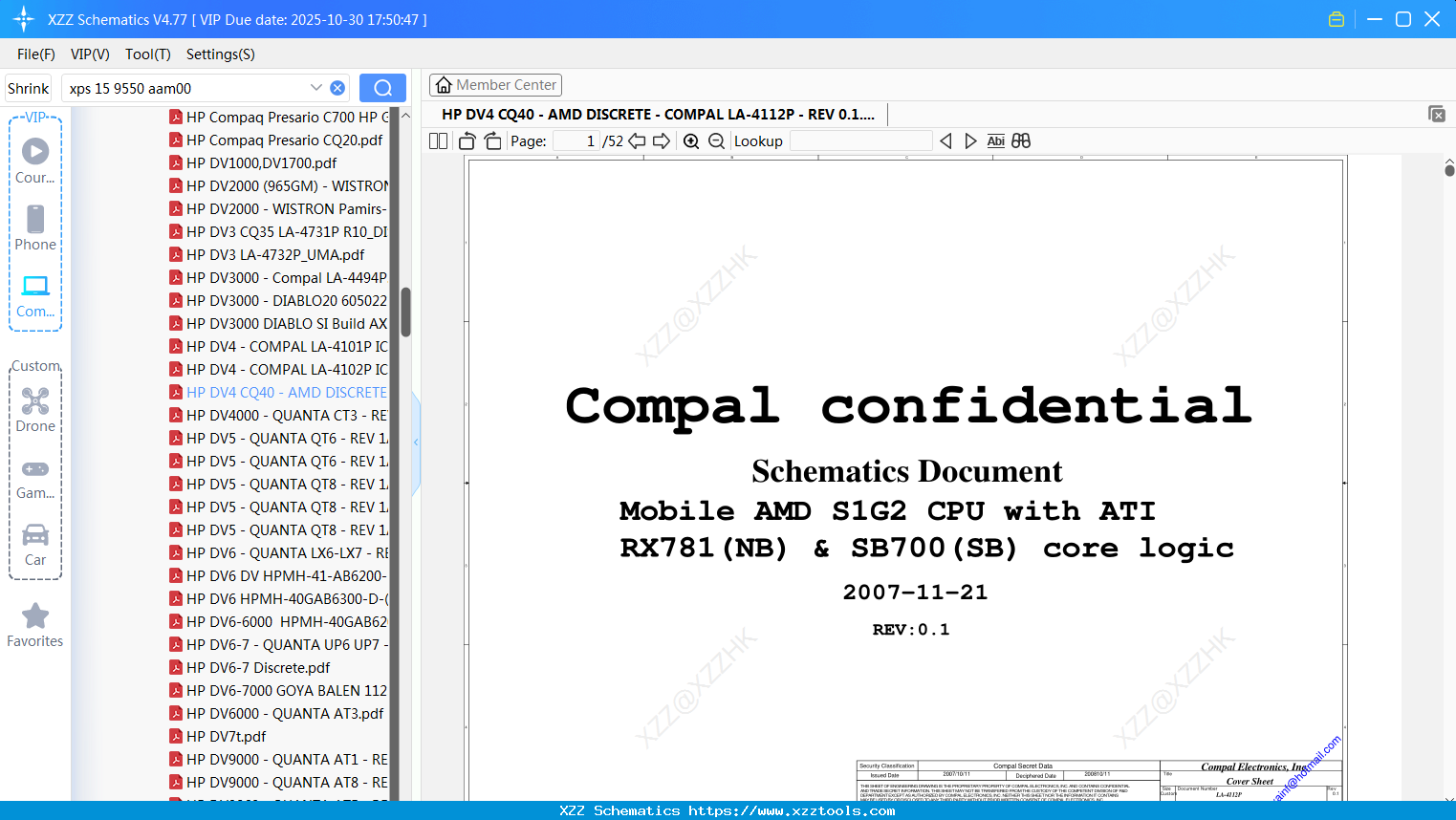This screenshot has width=1456, height=820.
Task: Open HP DV9000 - QUANTA AT1 file
Action: click(x=278, y=760)
